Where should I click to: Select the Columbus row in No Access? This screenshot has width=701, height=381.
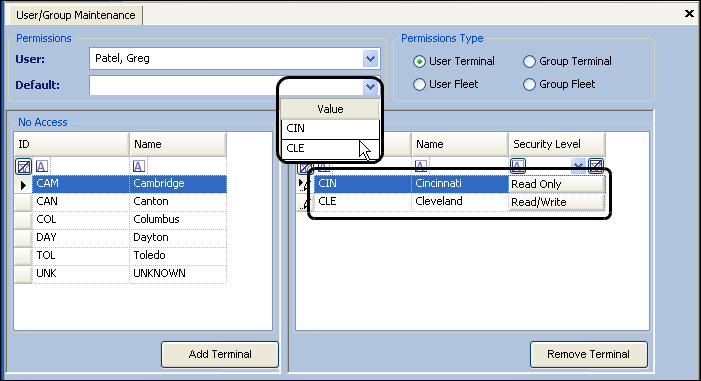[120, 220]
